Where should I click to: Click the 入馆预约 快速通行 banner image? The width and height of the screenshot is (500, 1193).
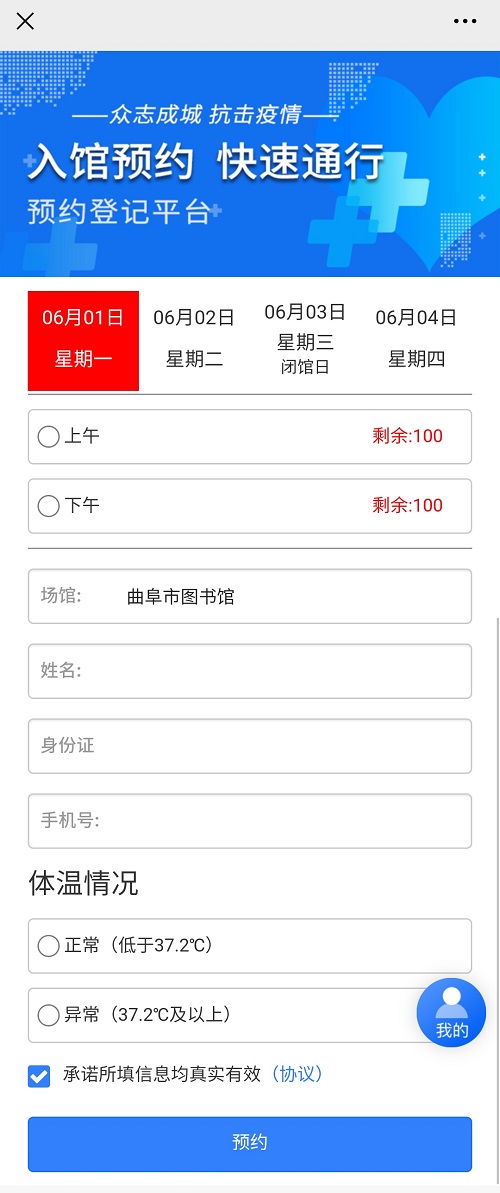click(x=250, y=164)
